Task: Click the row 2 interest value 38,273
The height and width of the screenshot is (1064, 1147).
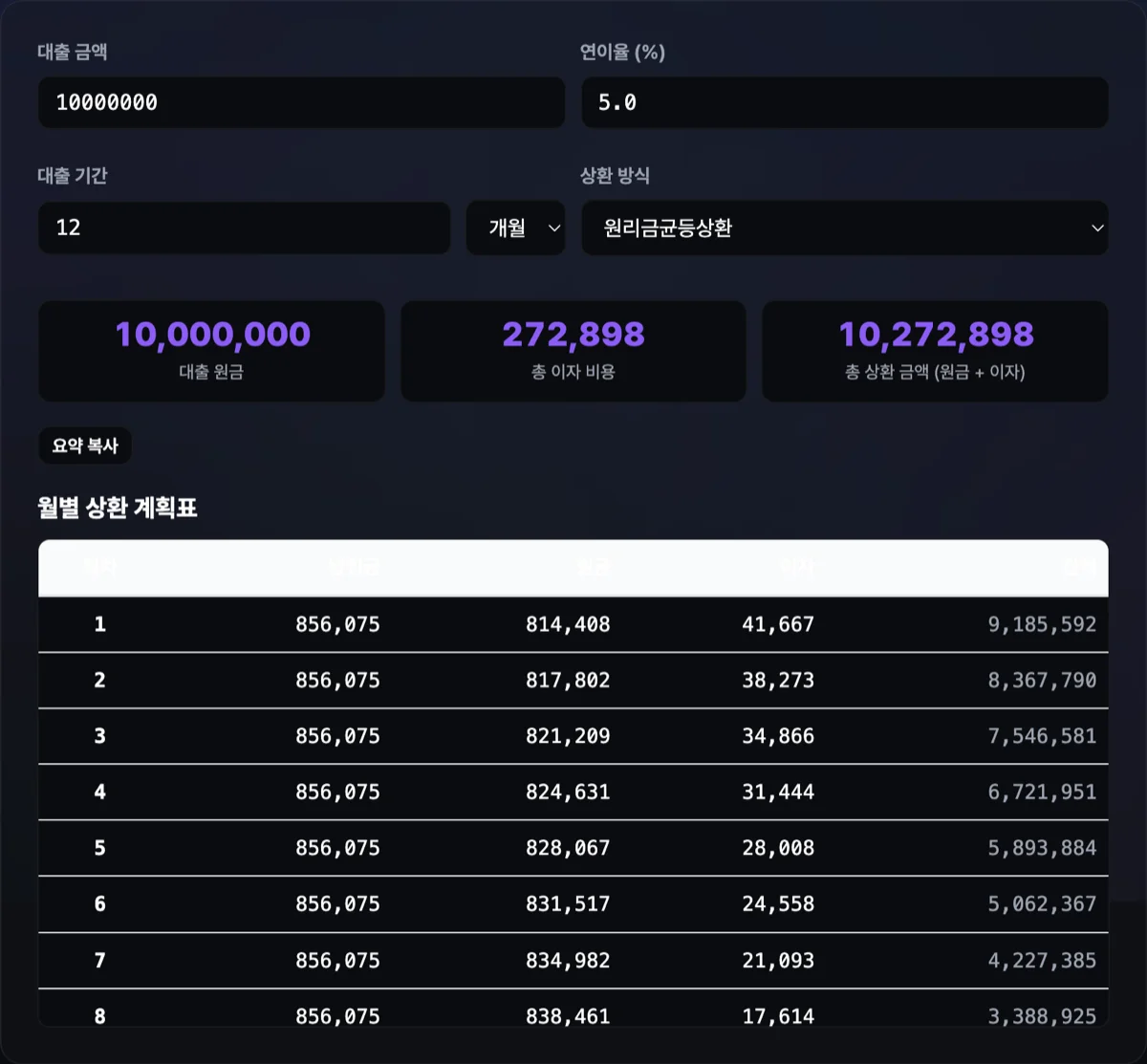Action: tap(778, 681)
